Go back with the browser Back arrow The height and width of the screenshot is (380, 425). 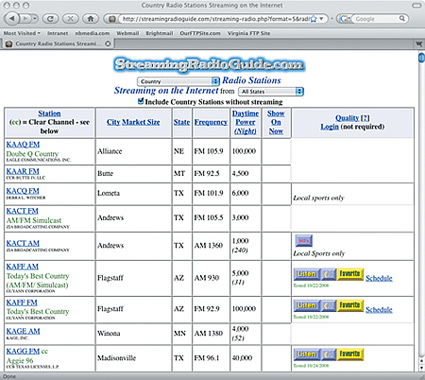13,19
